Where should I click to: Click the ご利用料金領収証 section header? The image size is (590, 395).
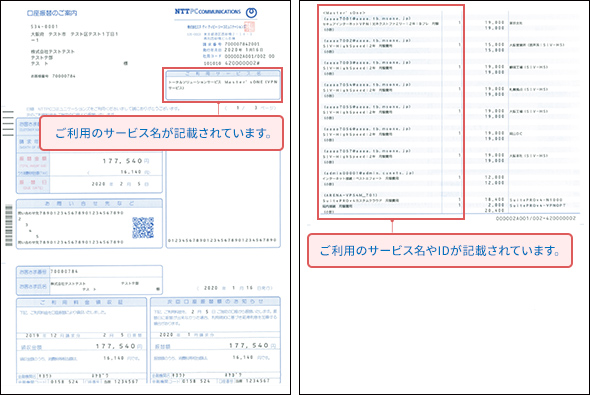point(81,302)
